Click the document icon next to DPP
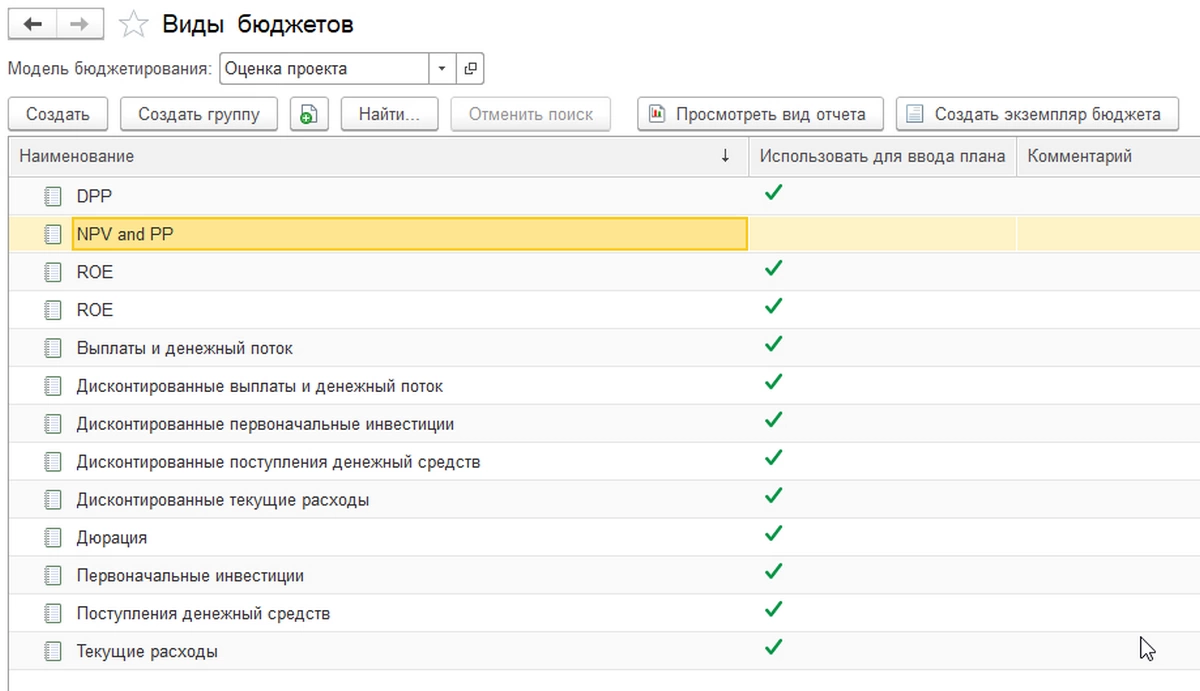 (53, 196)
